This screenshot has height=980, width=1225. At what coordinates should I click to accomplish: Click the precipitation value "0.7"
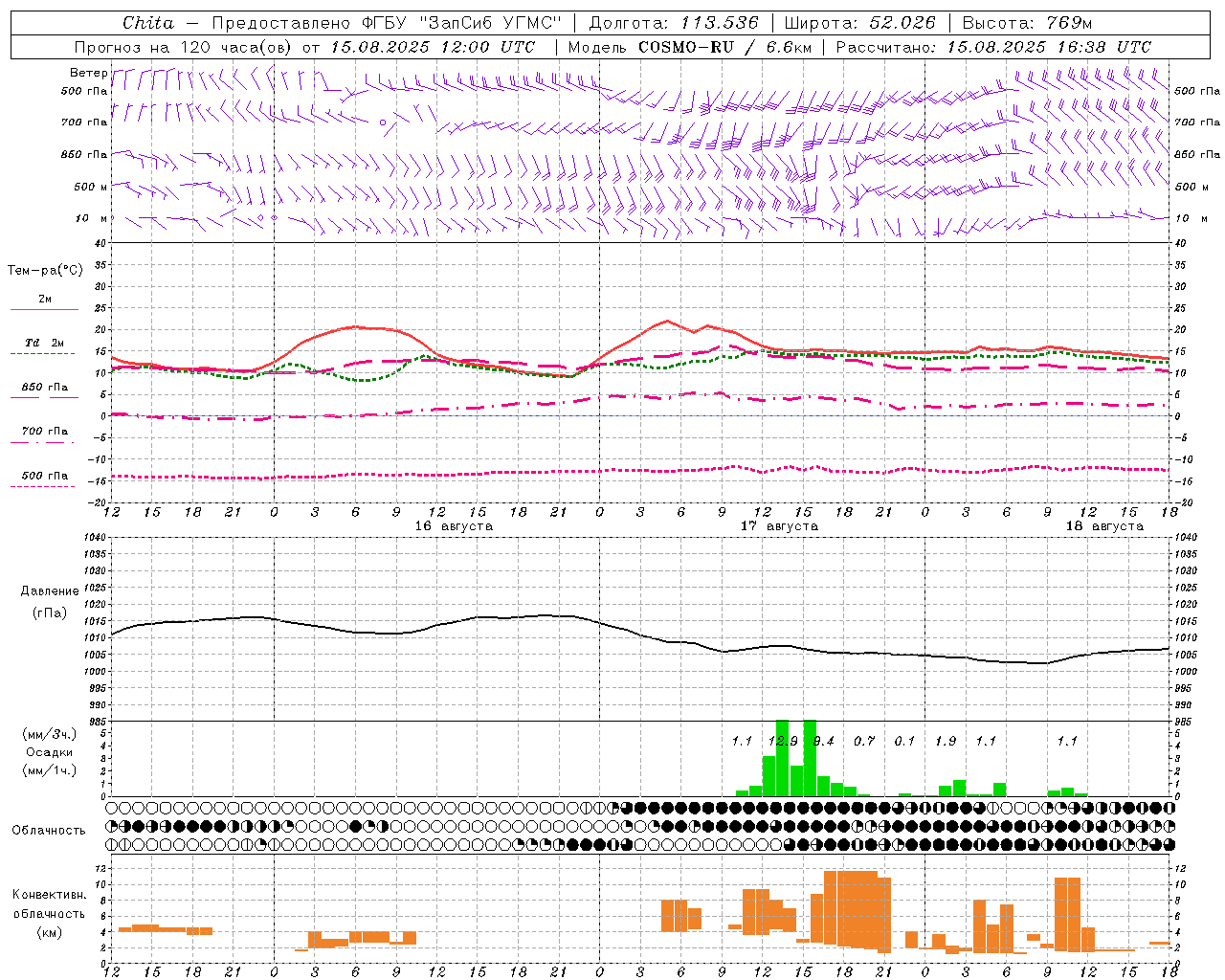pos(864,741)
